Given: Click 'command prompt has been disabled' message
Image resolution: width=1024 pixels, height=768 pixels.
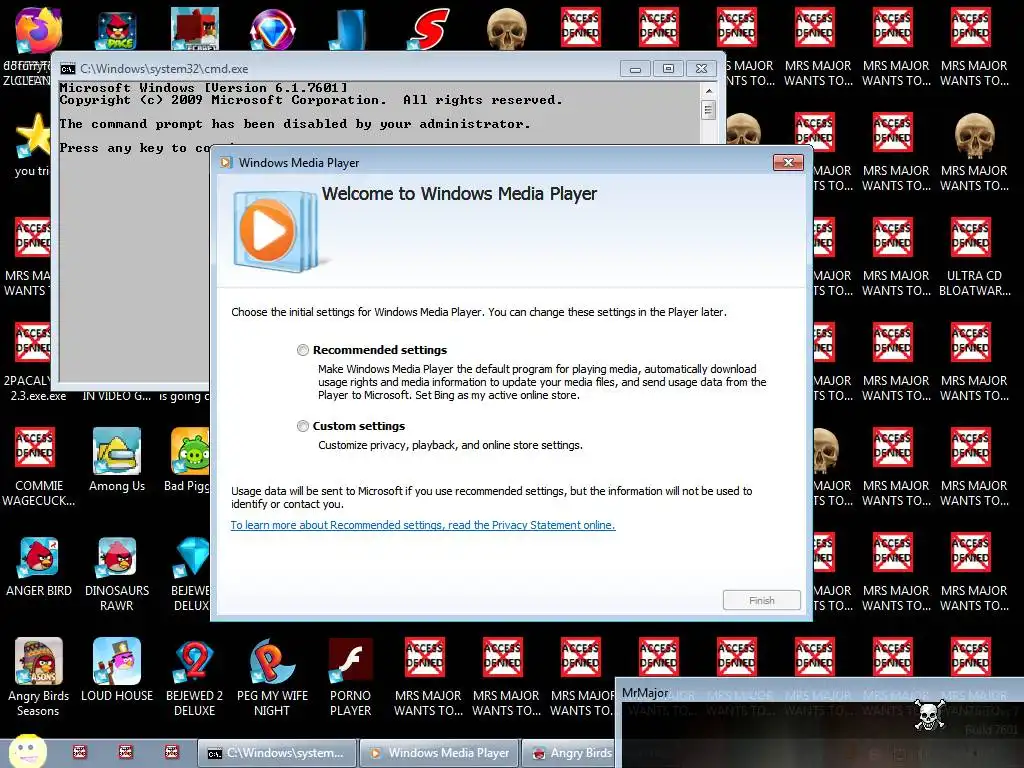Looking at the screenshot, I should pyautogui.click(x=295, y=124).
